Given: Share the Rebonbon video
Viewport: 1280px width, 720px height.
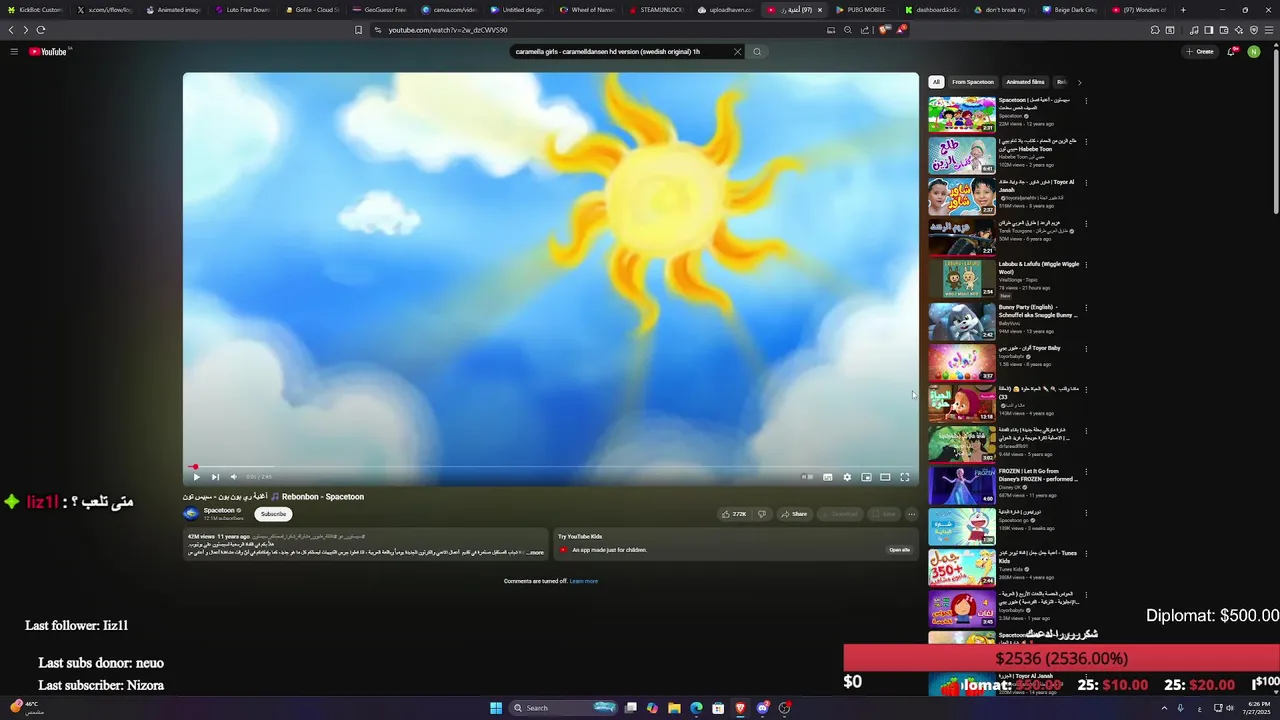Looking at the screenshot, I should point(794,514).
